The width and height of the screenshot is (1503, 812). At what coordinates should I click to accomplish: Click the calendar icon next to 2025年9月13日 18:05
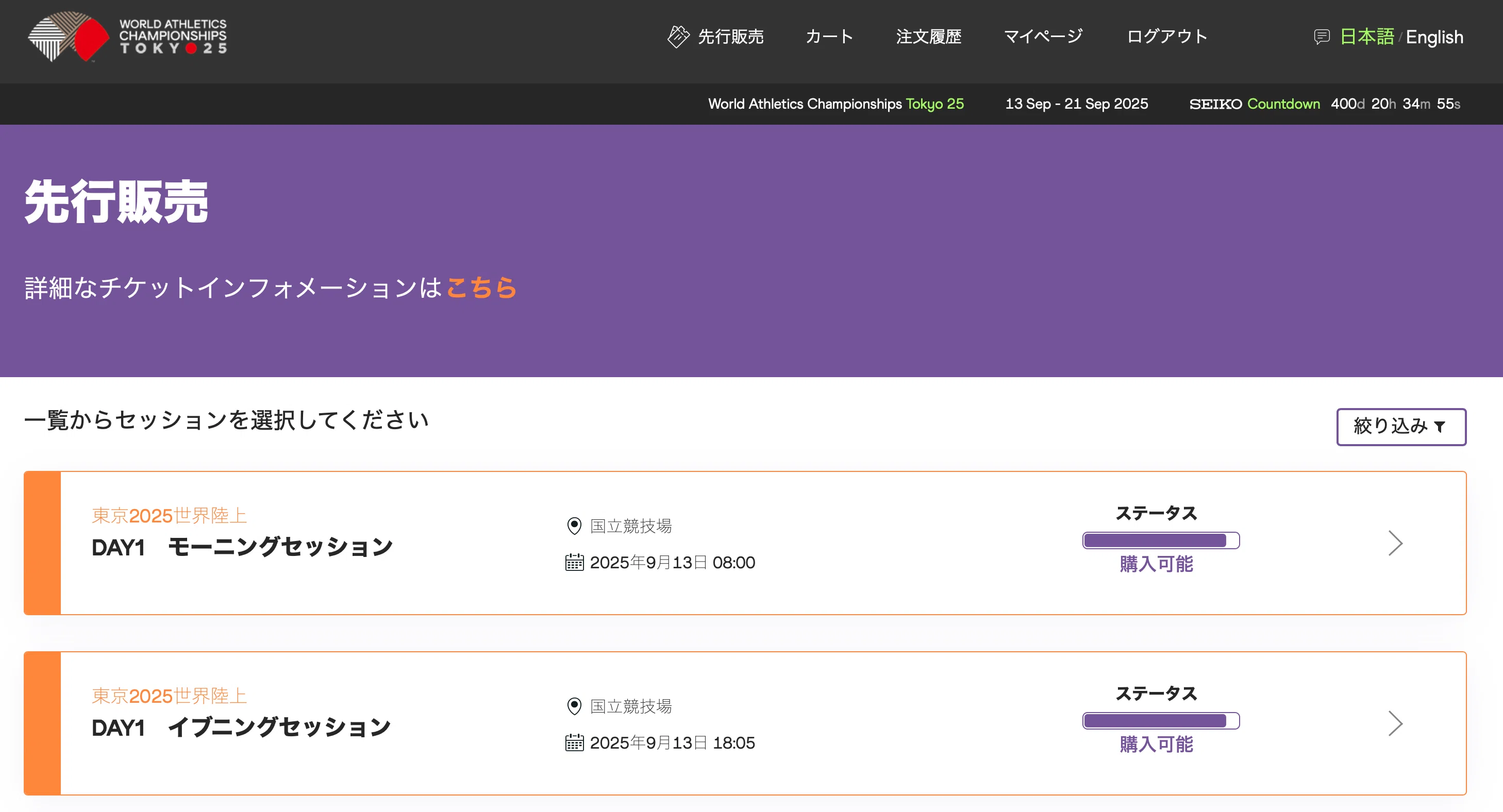(x=574, y=742)
